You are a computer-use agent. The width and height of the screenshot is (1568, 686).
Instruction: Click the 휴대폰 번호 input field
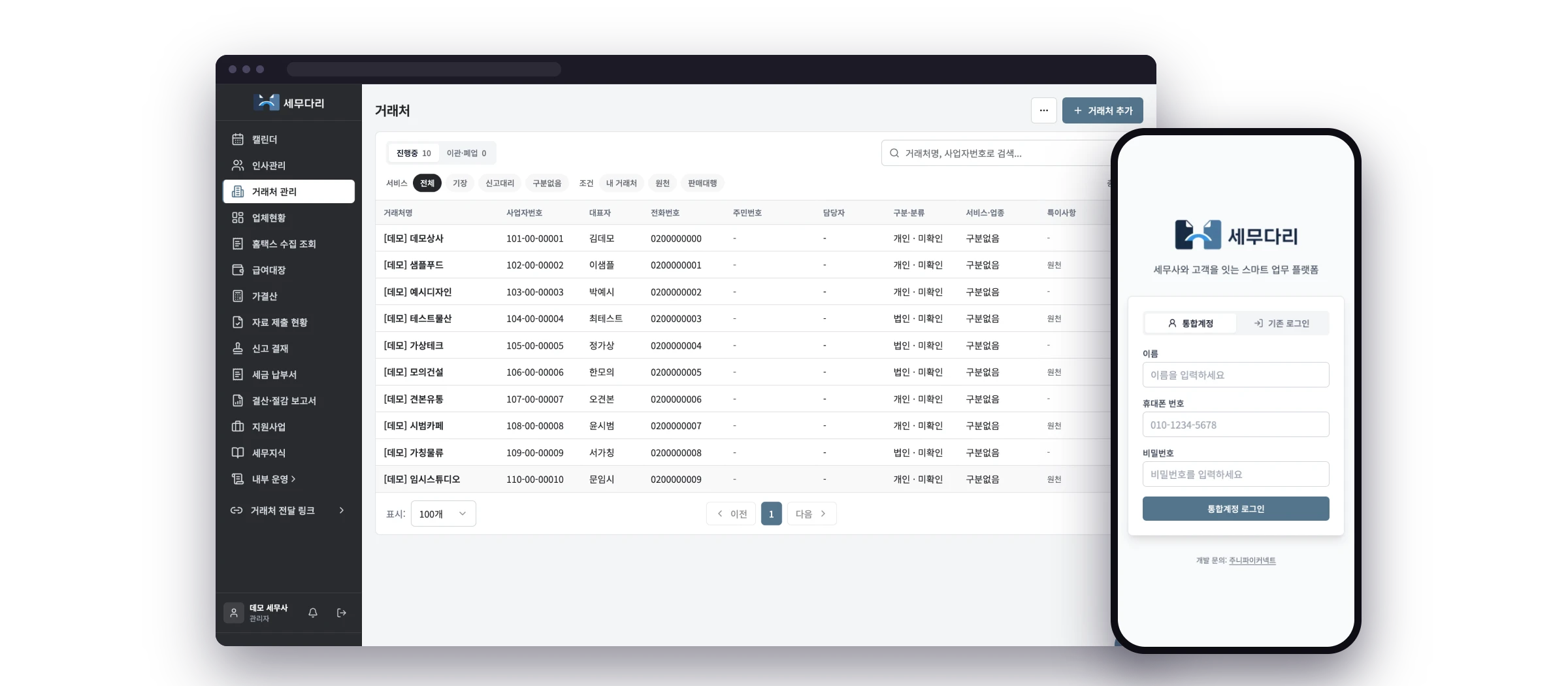coord(1235,425)
